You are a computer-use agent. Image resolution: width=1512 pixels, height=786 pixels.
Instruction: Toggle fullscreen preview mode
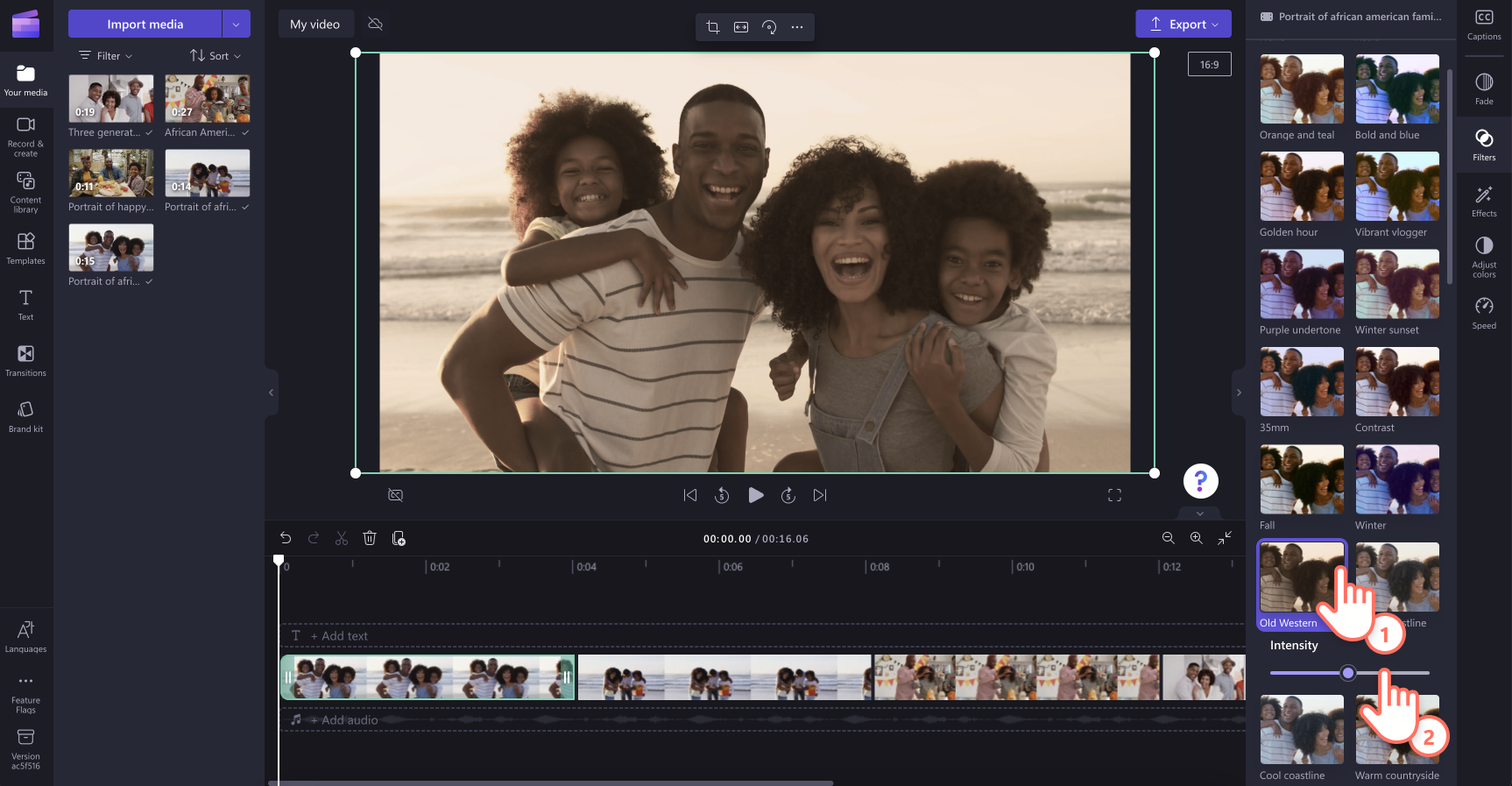1114,495
